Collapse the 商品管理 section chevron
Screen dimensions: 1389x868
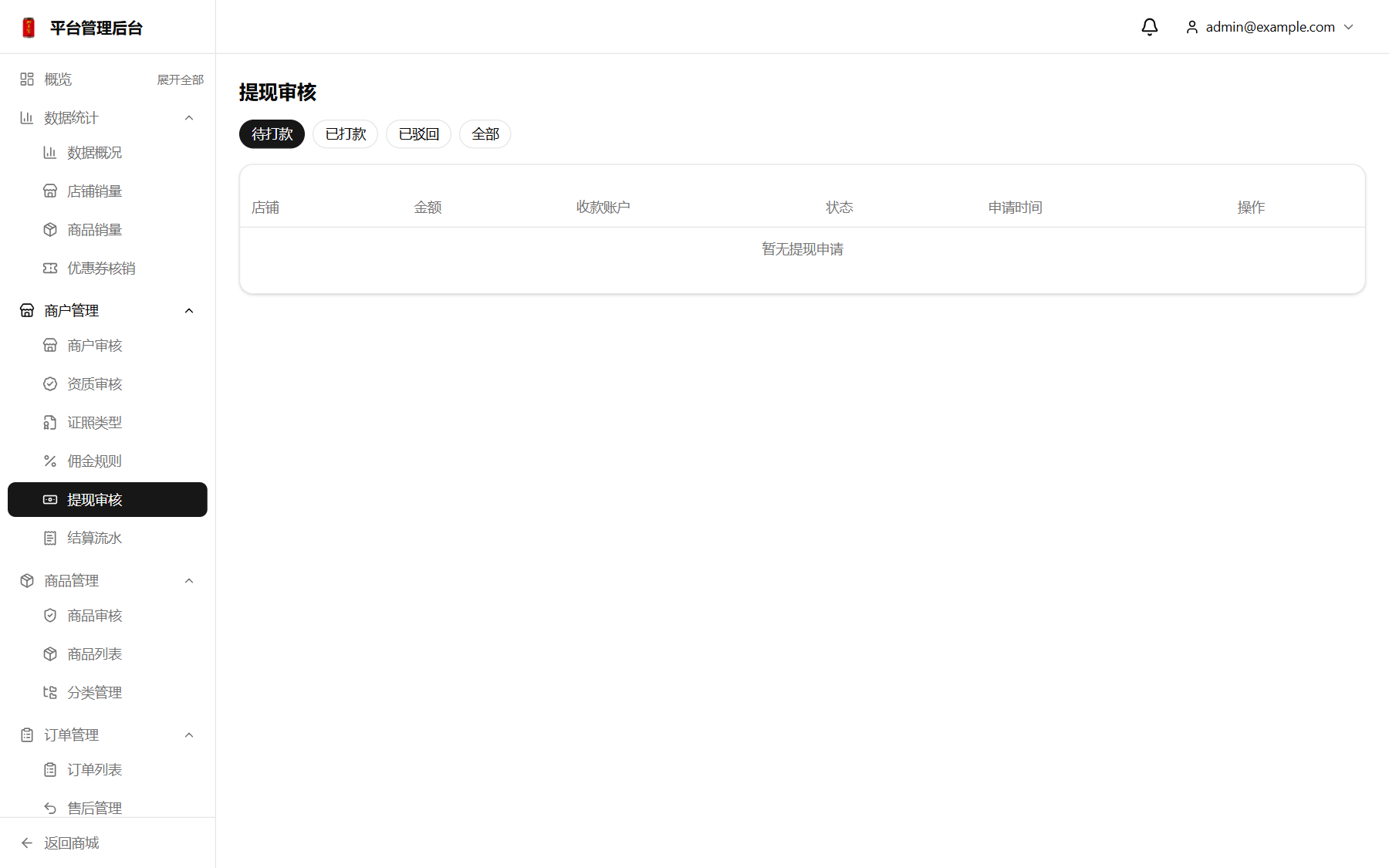[189, 581]
